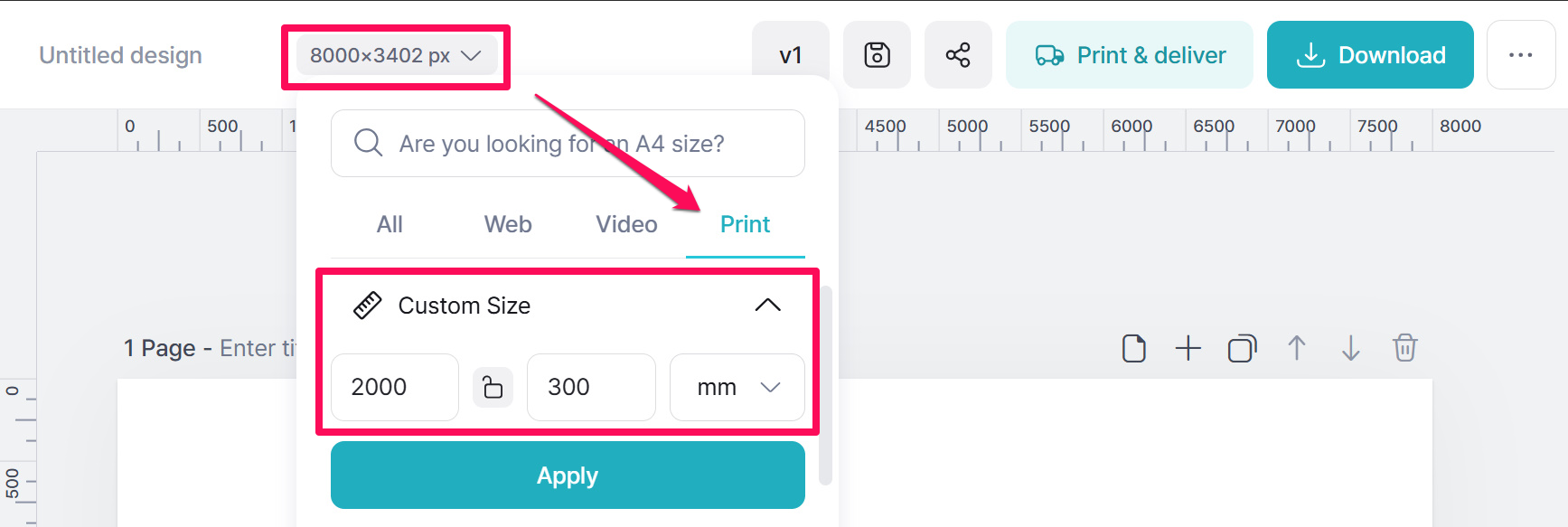Image resolution: width=1568 pixels, height=527 pixels.
Task: Switch to the All tab
Action: [390, 224]
